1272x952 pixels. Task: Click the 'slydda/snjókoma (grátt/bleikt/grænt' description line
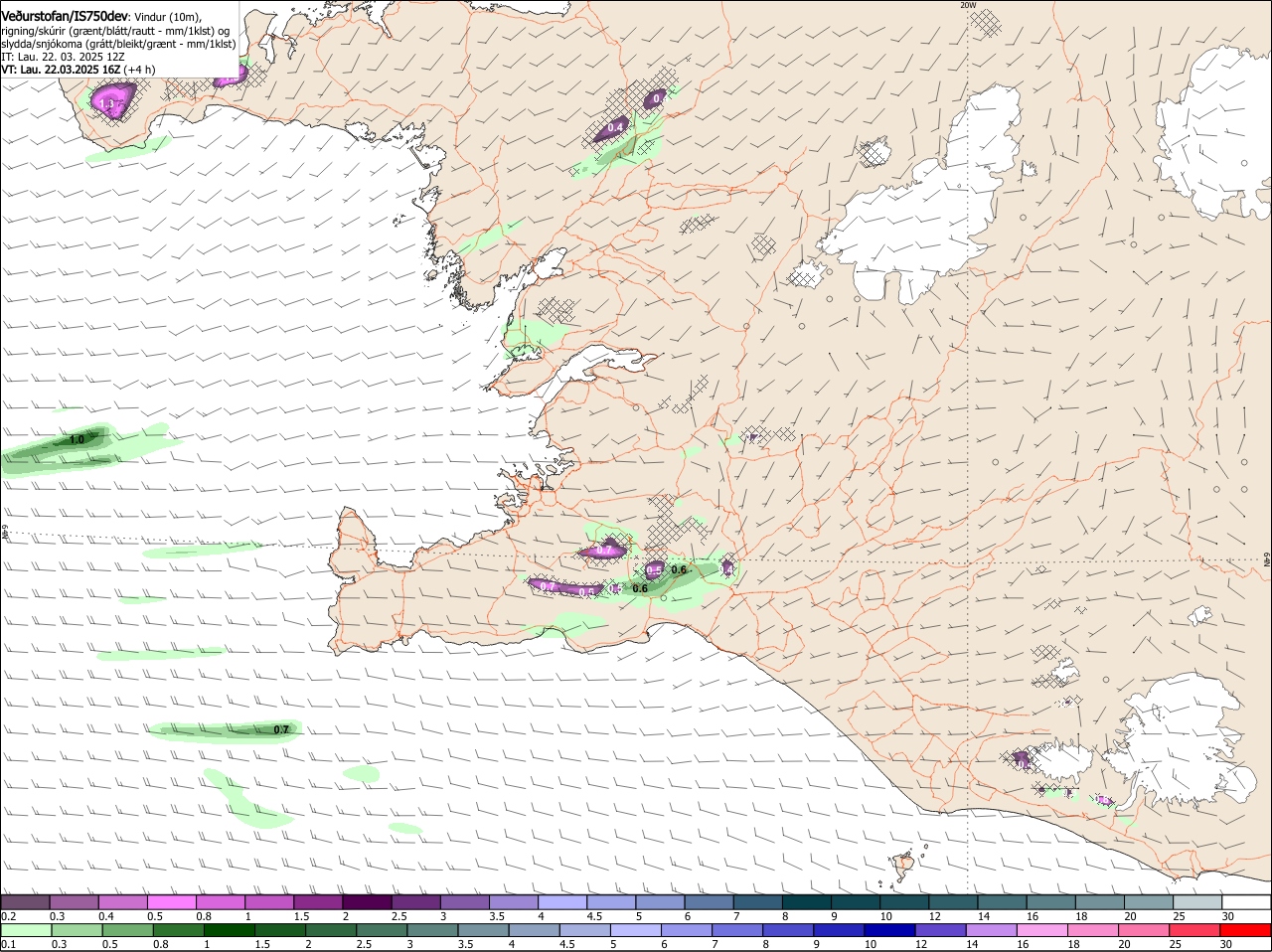118,44
